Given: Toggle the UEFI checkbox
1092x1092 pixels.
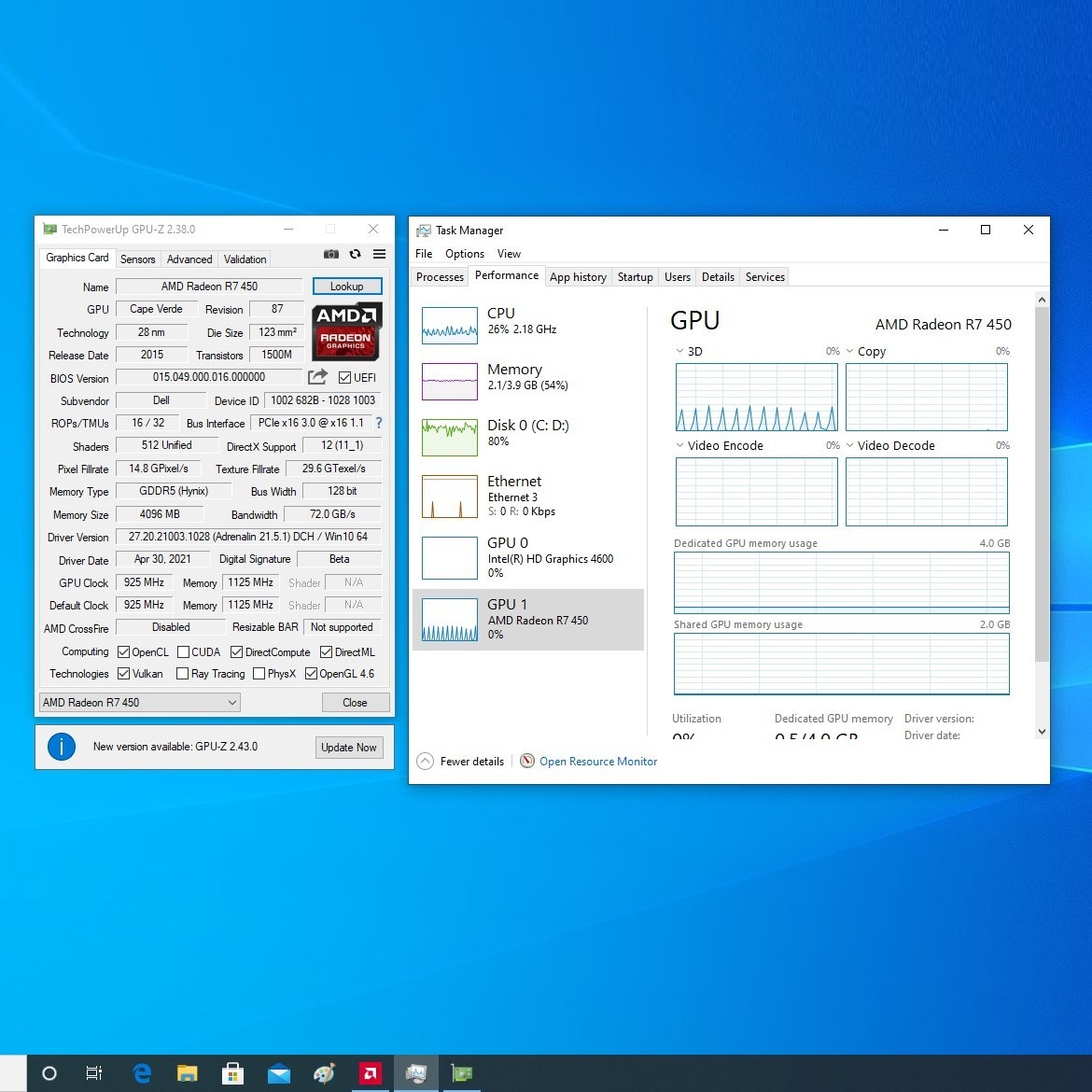Looking at the screenshot, I should pyautogui.click(x=345, y=378).
